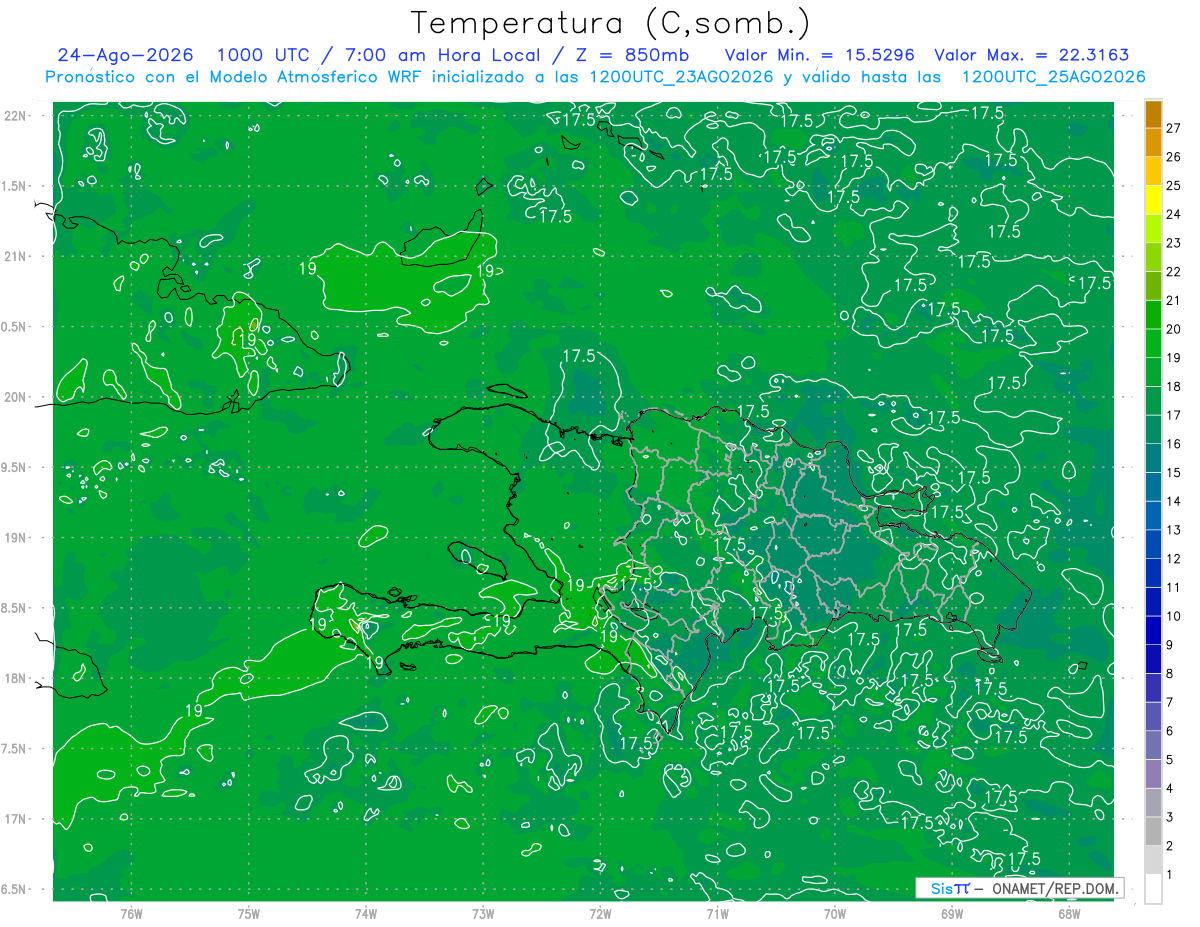Pick the white swatch below legend value 1
Image resolution: width=1200 pixels, height=927 pixels.
pyautogui.click(x=1153, y=889)
